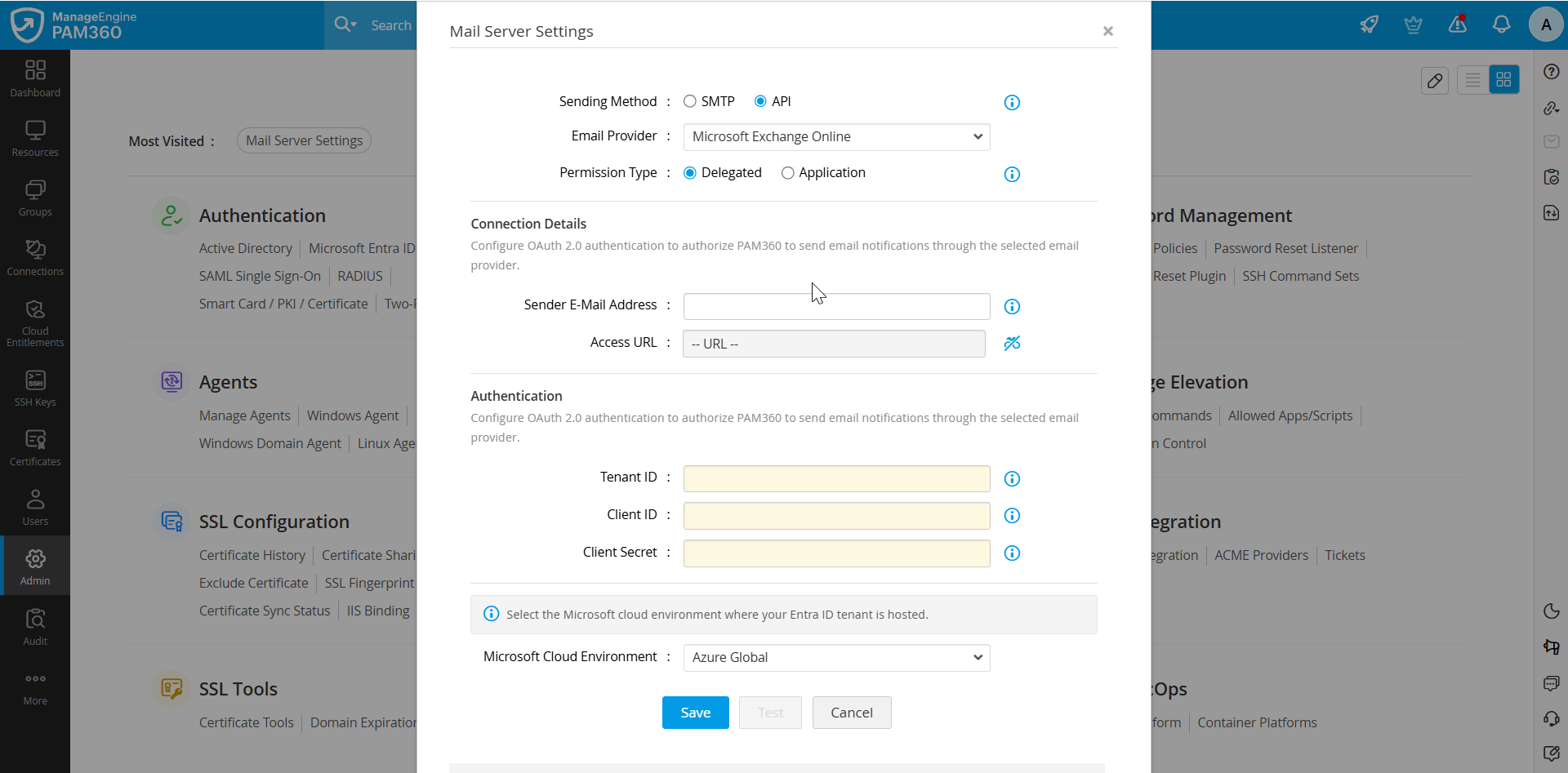Image resolution: width=1568 pixels, height=773 pixels.
Task: Click Access URL generate link icon
Action: pyautogui.click(x=1012, y=343)
